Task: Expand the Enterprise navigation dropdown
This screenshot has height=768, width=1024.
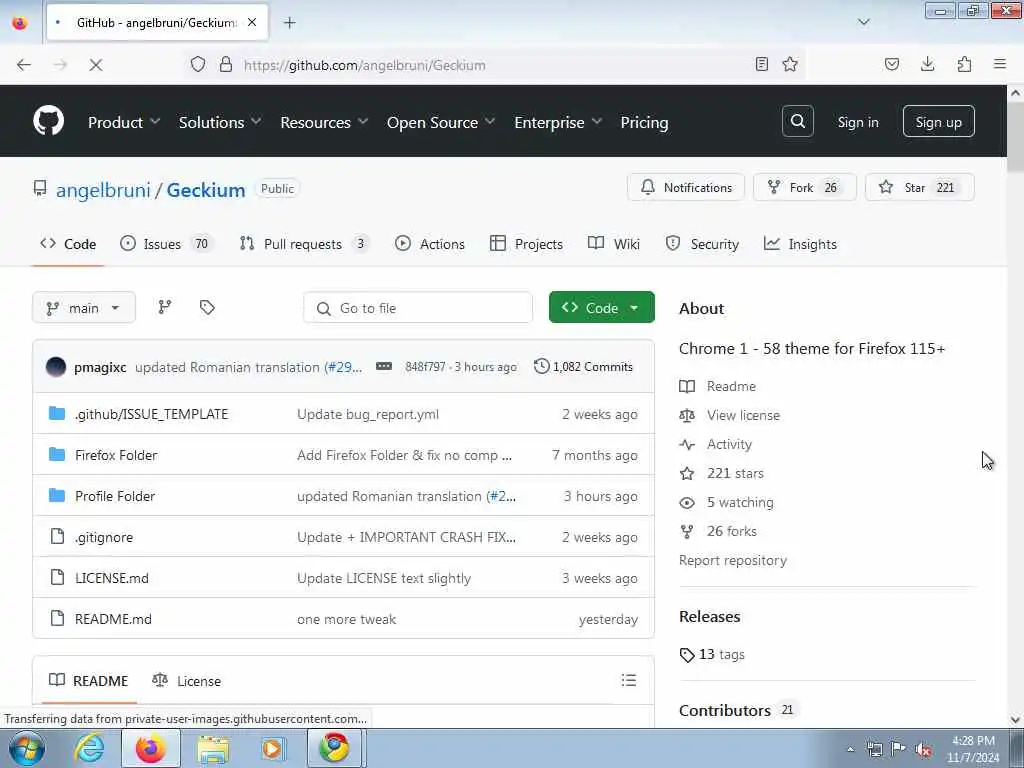Action: pyautogui.click(x=558, y=122)
